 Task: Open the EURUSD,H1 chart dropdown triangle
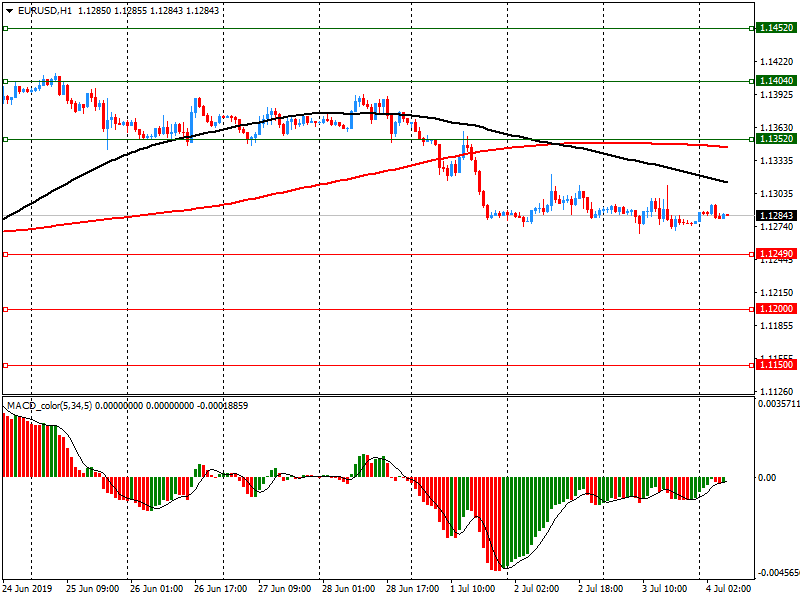[x=9, y=11]
